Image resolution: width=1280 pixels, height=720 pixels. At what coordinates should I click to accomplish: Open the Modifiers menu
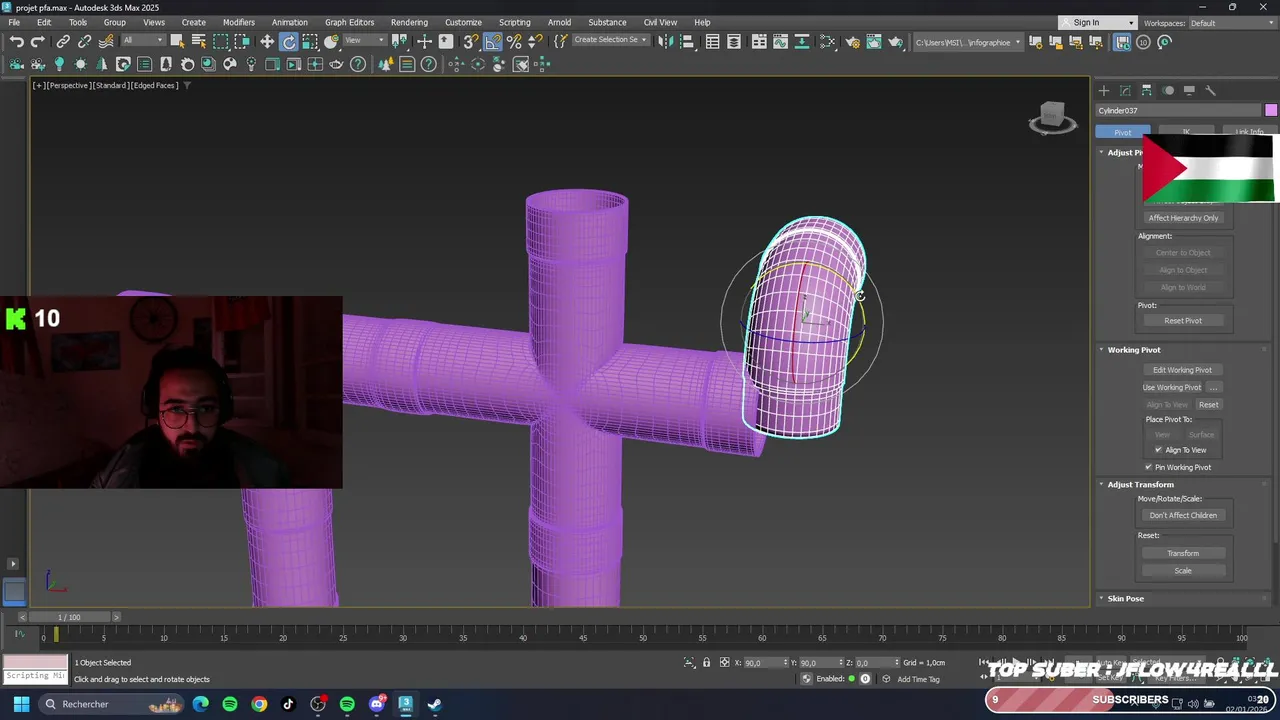[x=238, y=22]
